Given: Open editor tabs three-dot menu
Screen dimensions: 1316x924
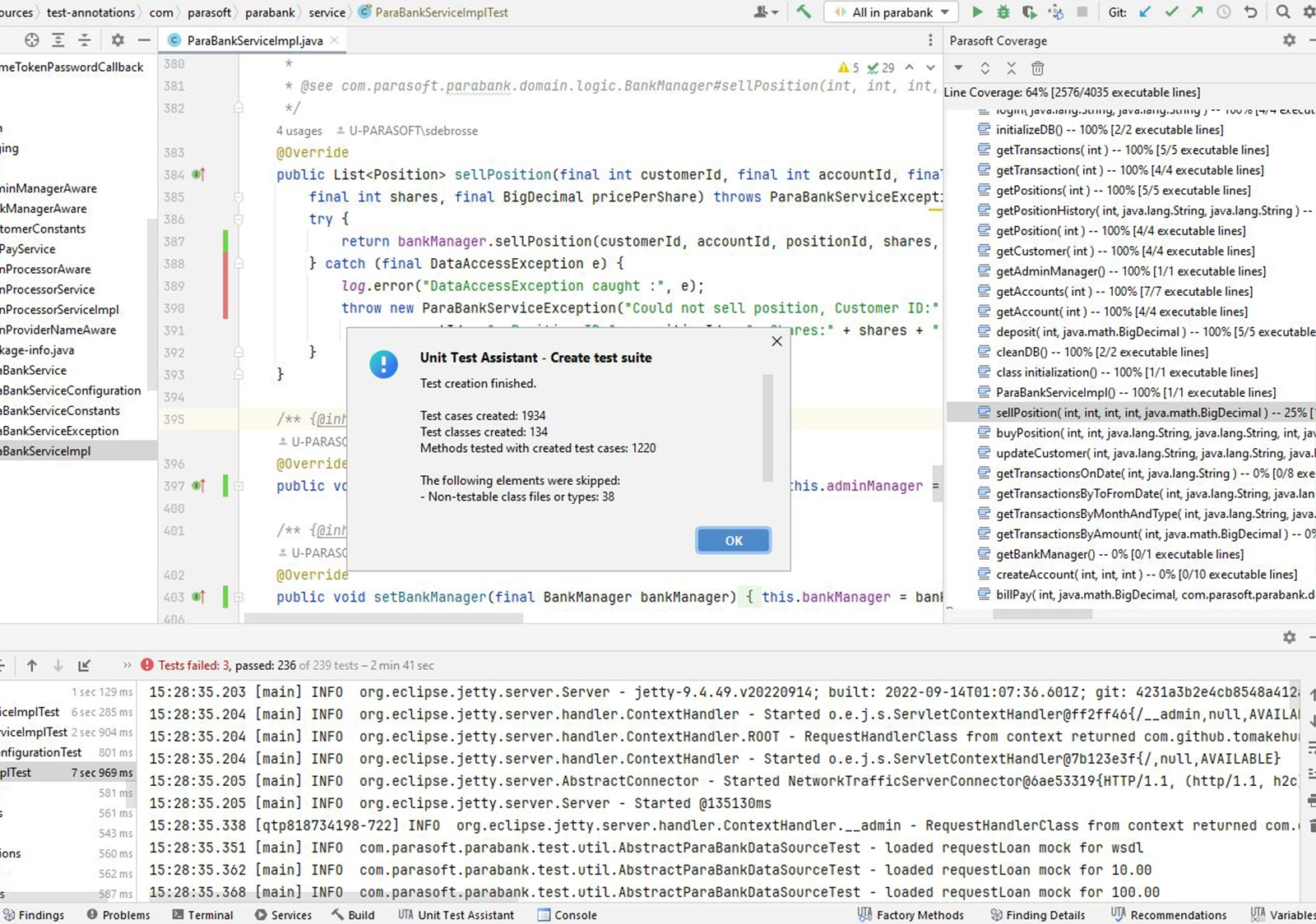Looking at the screenshot, I should [x=930, y=39].
